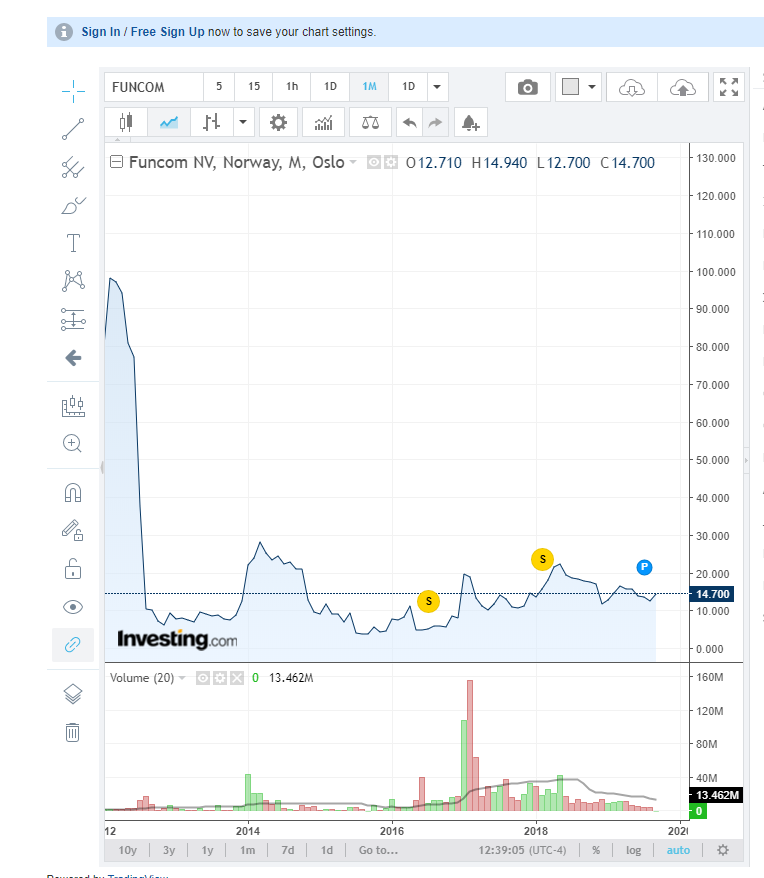Set the 1m time range
764x878 pixels.
[248, 850]
